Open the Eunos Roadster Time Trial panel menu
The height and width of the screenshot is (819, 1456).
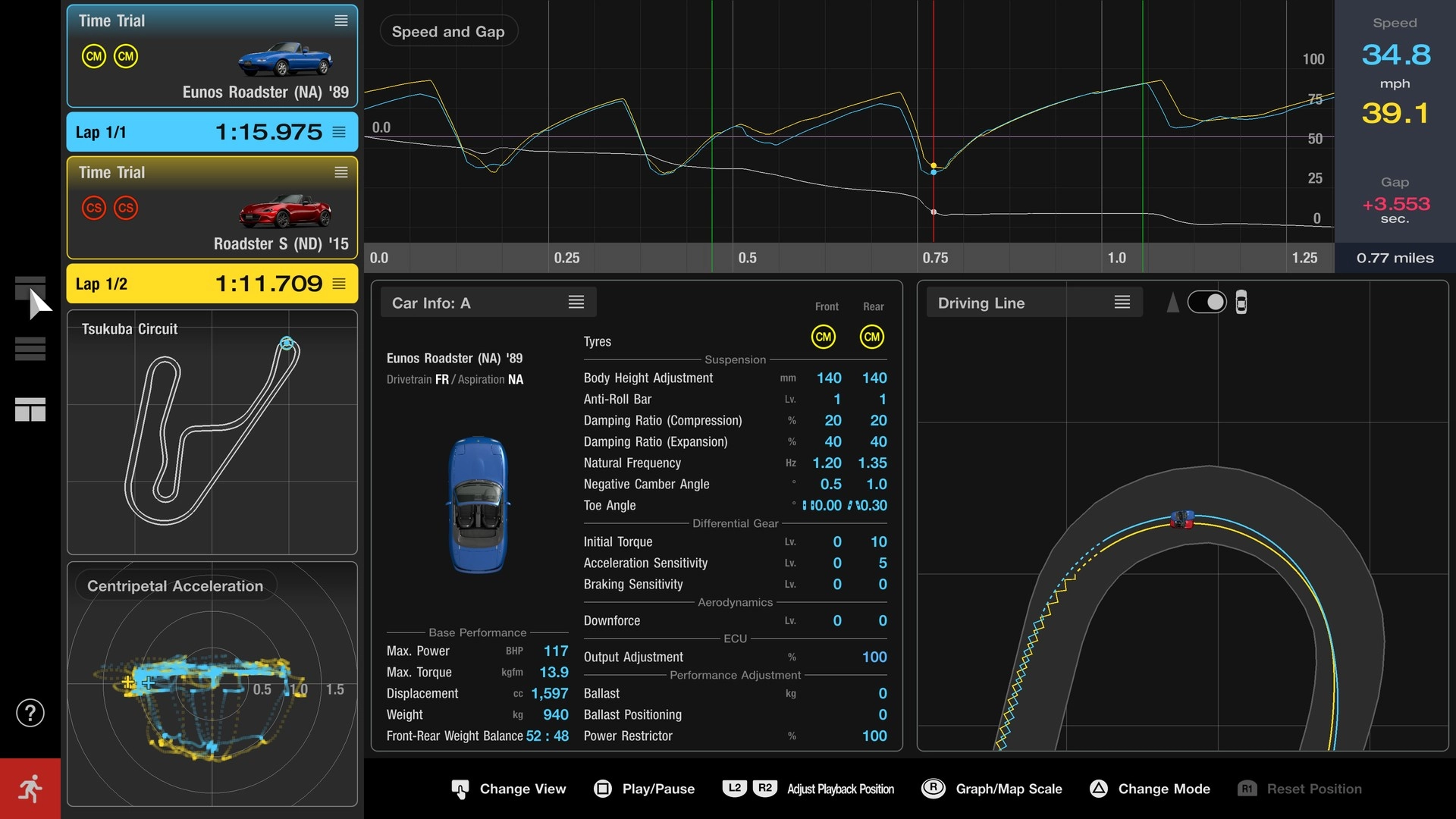tap(340, 20)
